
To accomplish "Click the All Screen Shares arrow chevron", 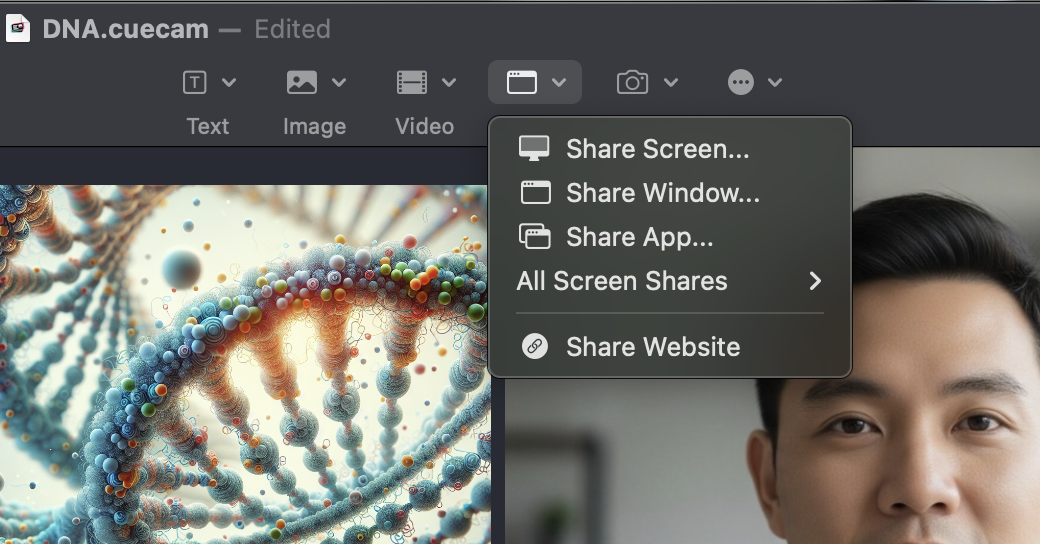I will tap(815, 281).
